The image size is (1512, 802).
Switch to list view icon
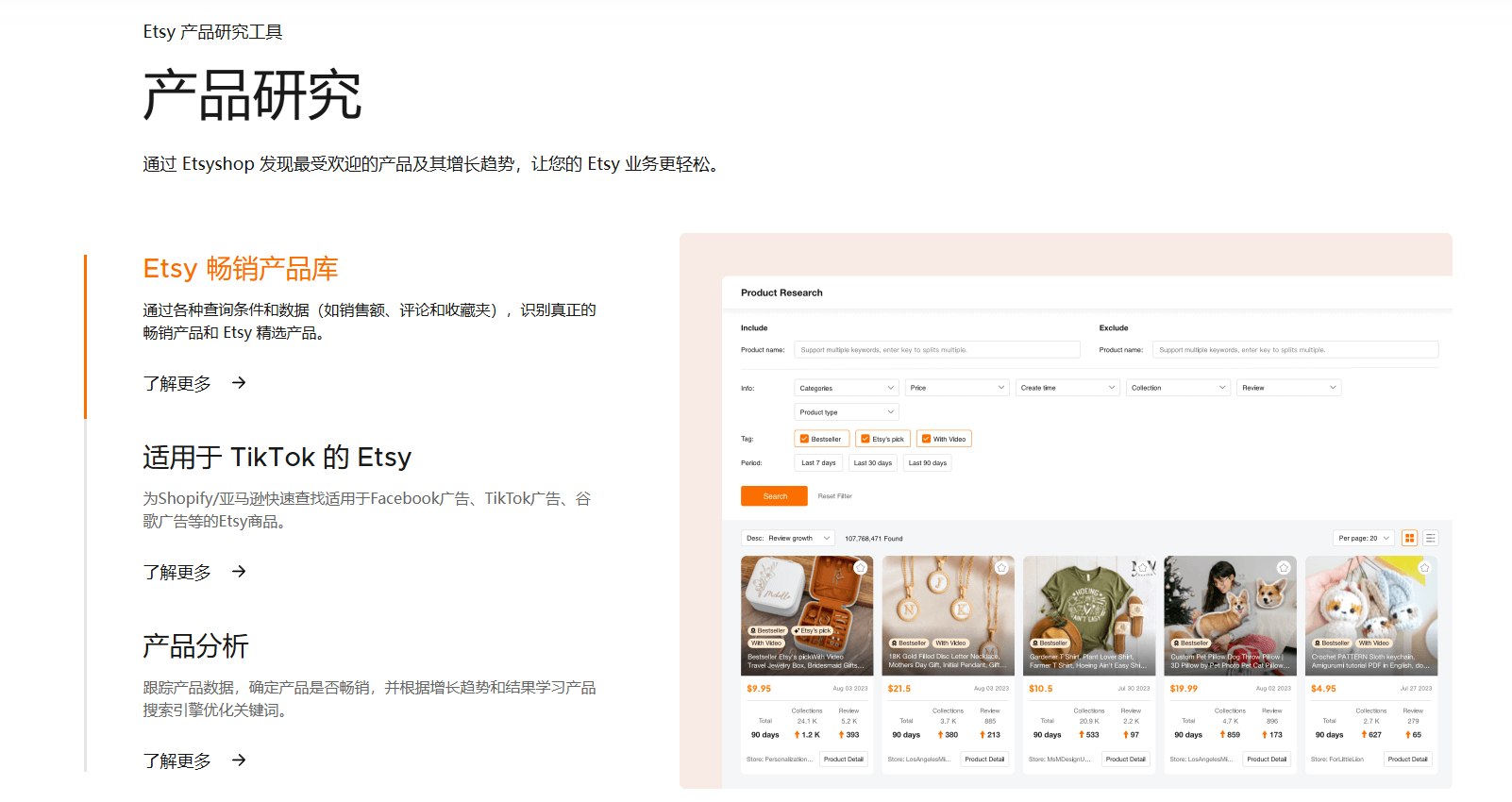click(x=1431, y=539)
